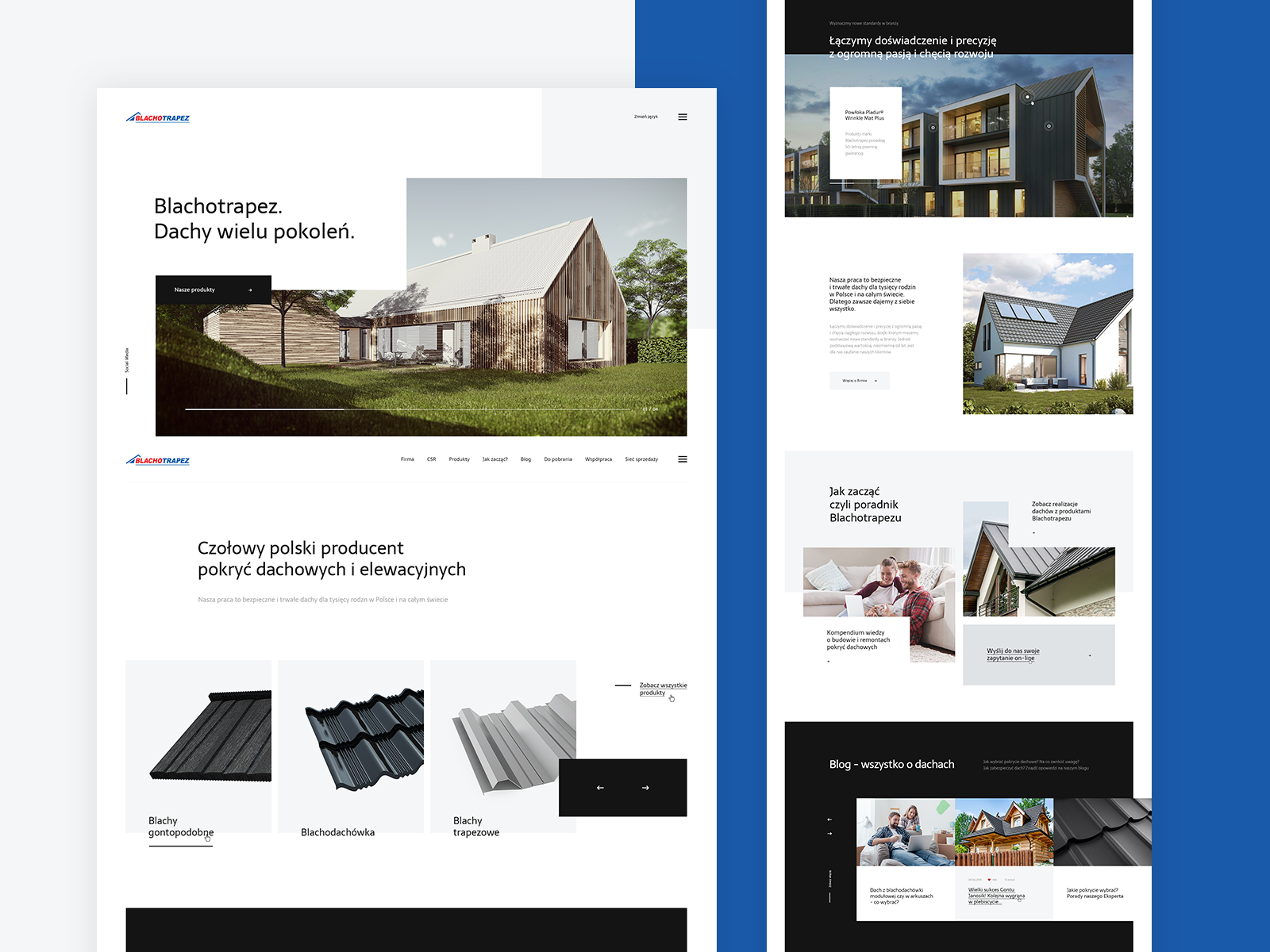This screenshot has height=952, width=1270.
Task: Open the 'Jak zacząć?' menu item
Action: pos(495,459)
